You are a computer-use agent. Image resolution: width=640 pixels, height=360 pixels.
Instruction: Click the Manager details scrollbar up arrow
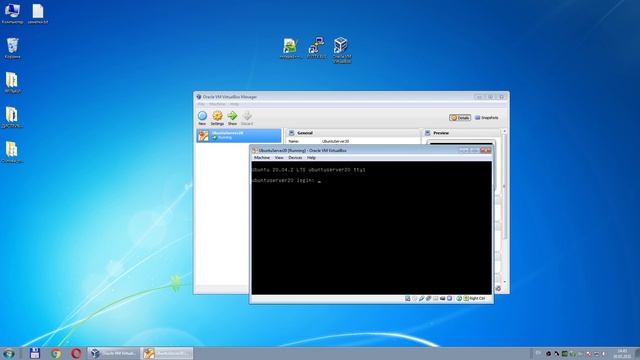click(504, 131)
